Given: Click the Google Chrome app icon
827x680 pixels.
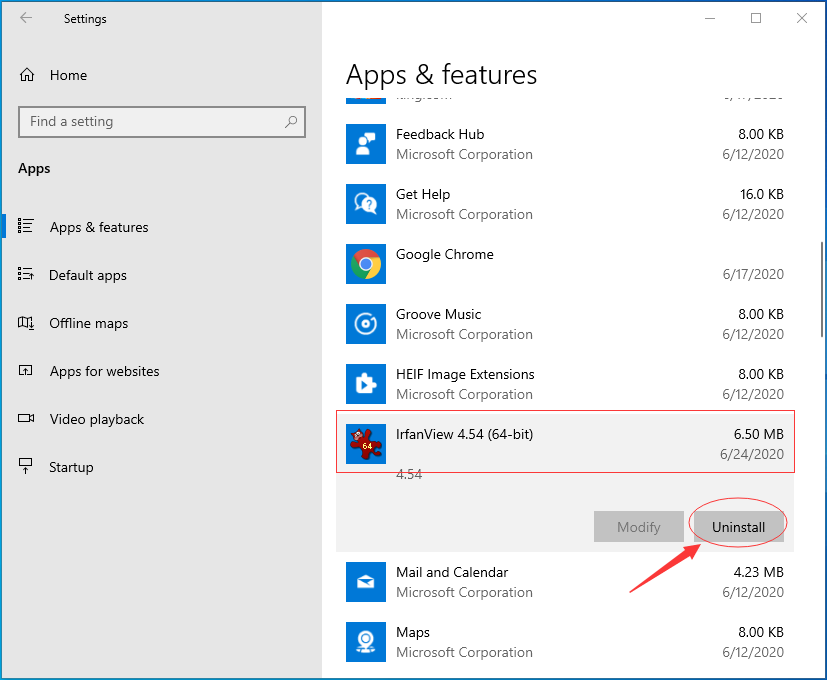Looking at the screenshot, I should pyautogui.click(x=366, y=264).
